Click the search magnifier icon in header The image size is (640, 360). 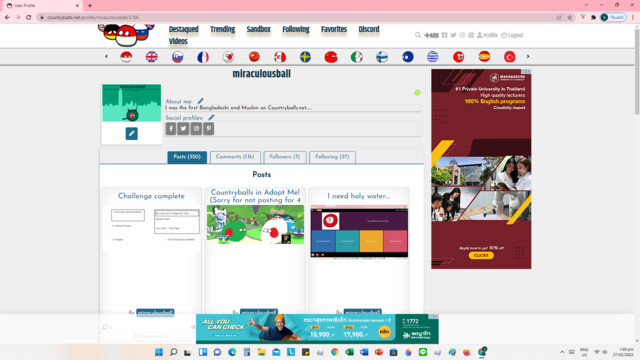[418, 35]
